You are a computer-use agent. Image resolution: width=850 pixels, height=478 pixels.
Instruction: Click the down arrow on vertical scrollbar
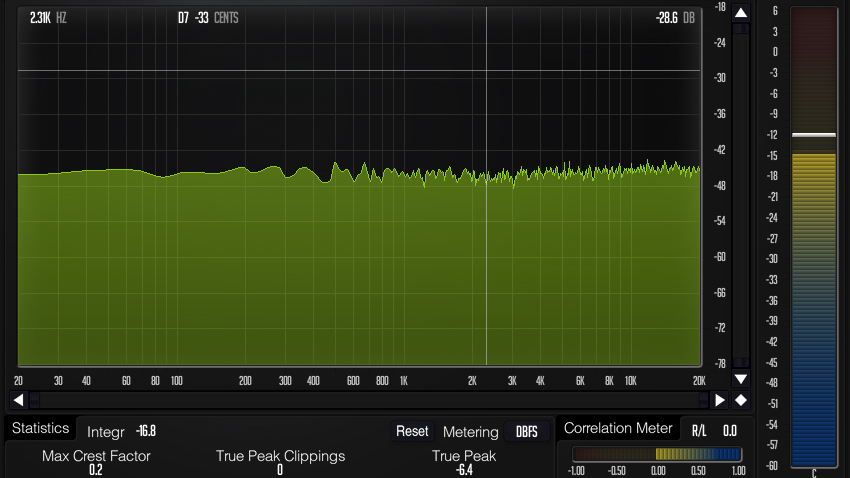tap(740, 379)
